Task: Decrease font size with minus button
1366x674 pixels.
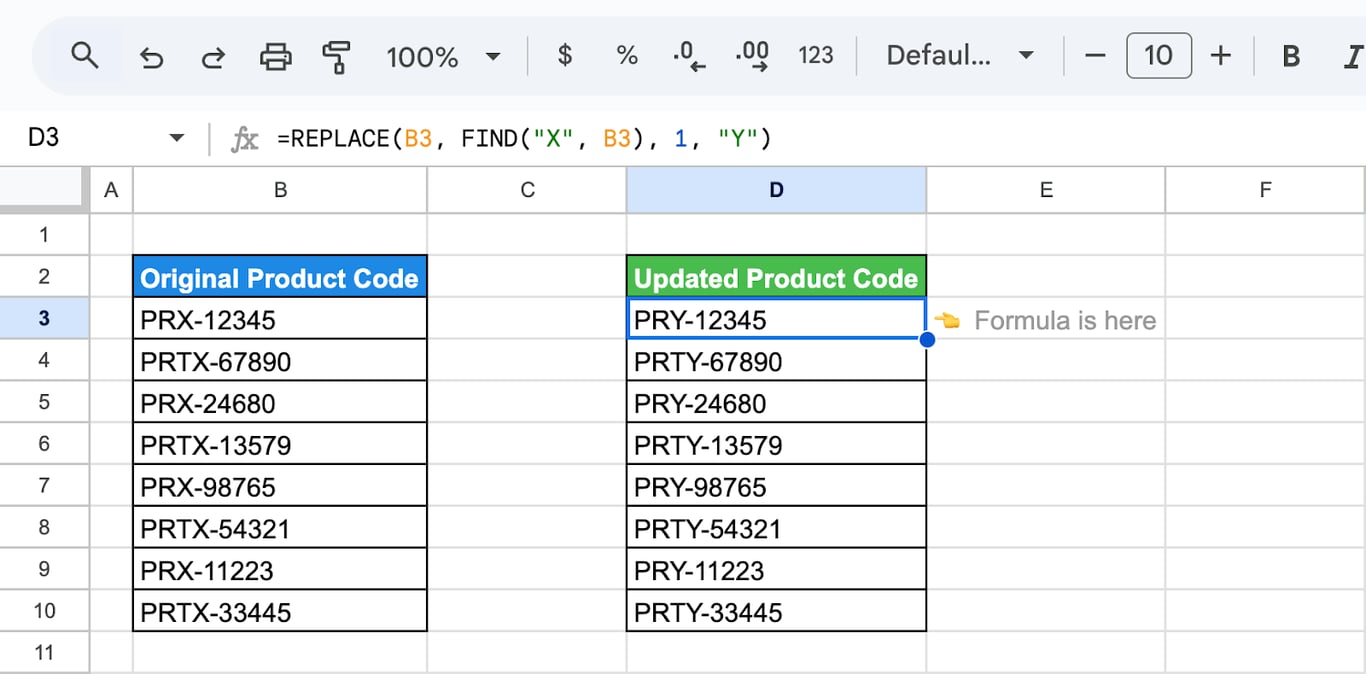Action: coord(1095,55)
